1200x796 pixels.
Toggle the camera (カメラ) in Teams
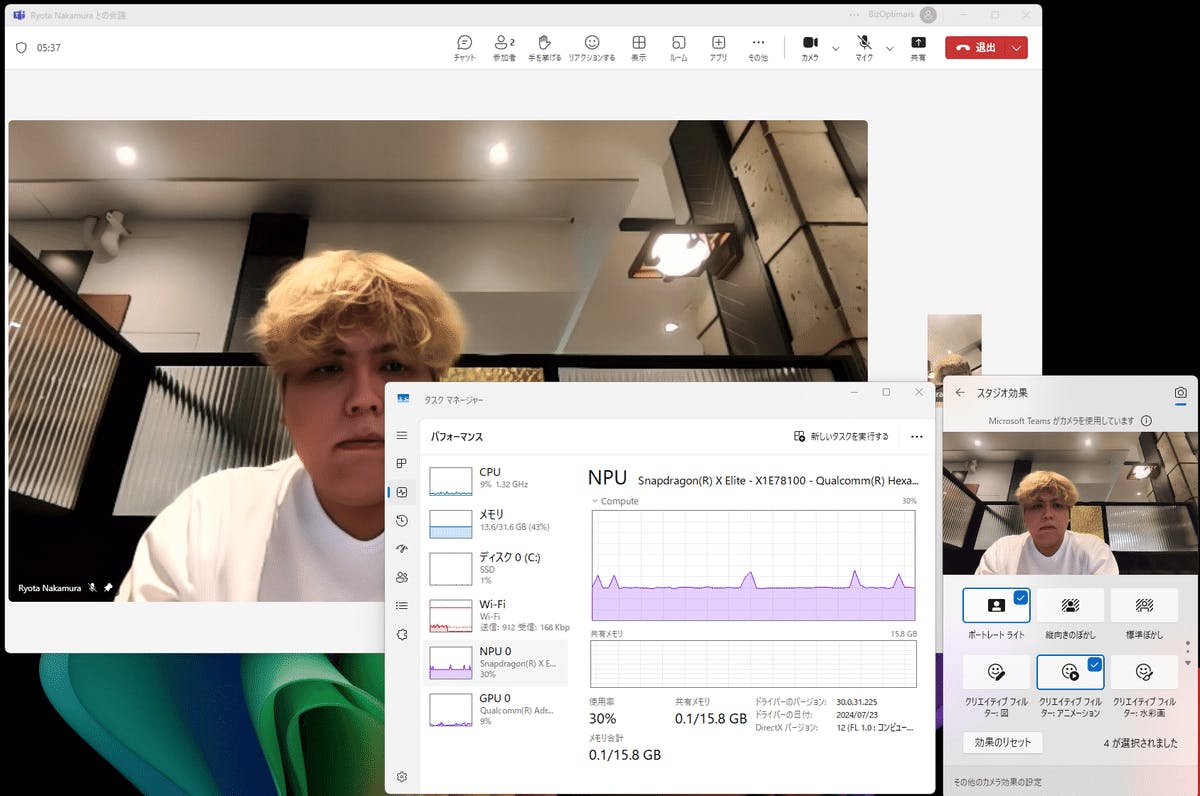(810, 48)
